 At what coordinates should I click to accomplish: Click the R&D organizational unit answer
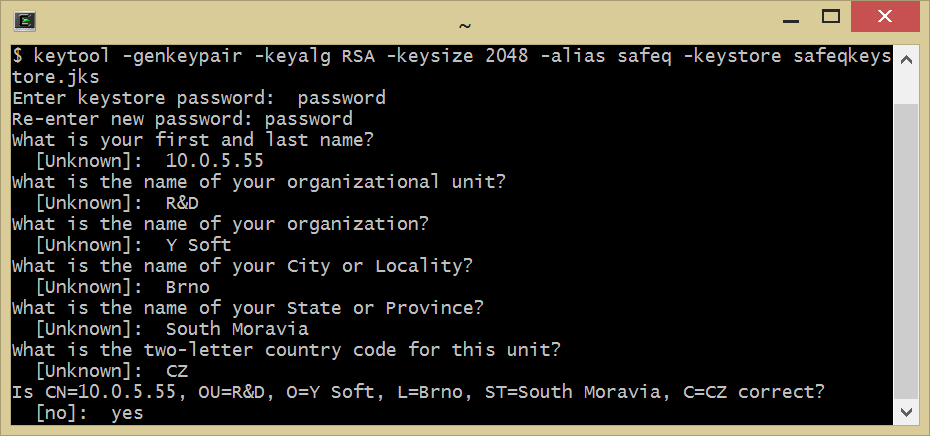(x=187, y=203)
